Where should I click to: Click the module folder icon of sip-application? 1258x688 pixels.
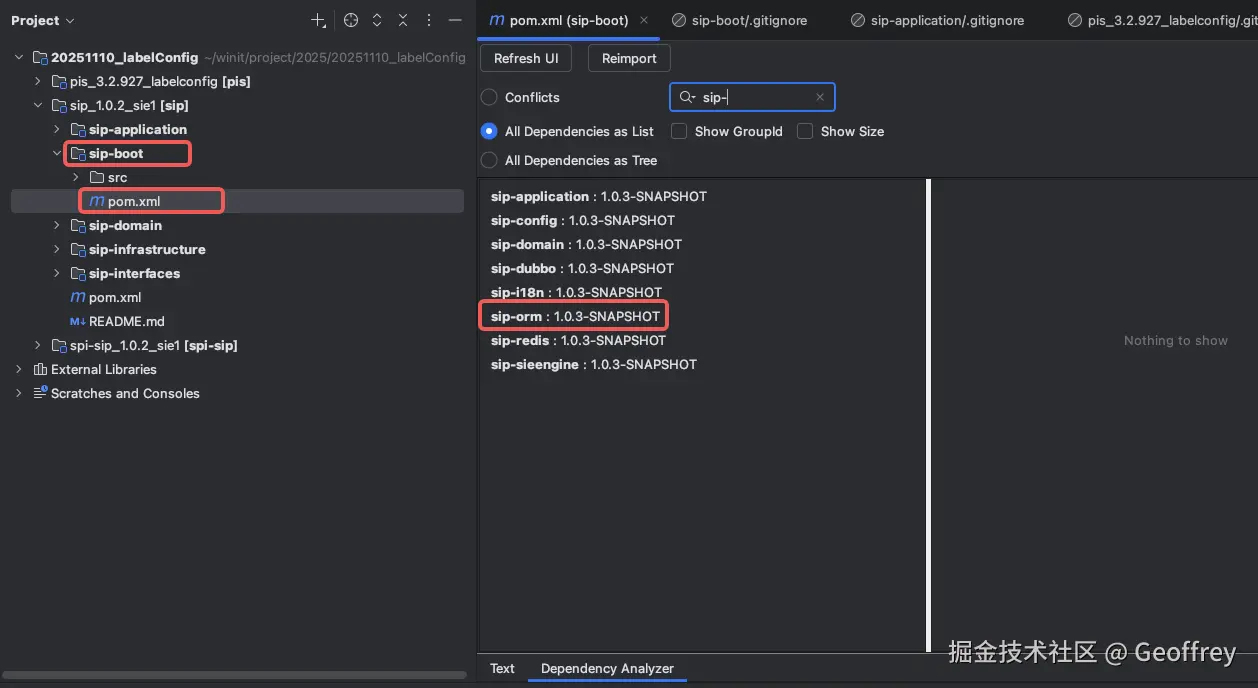click(78, 129)
